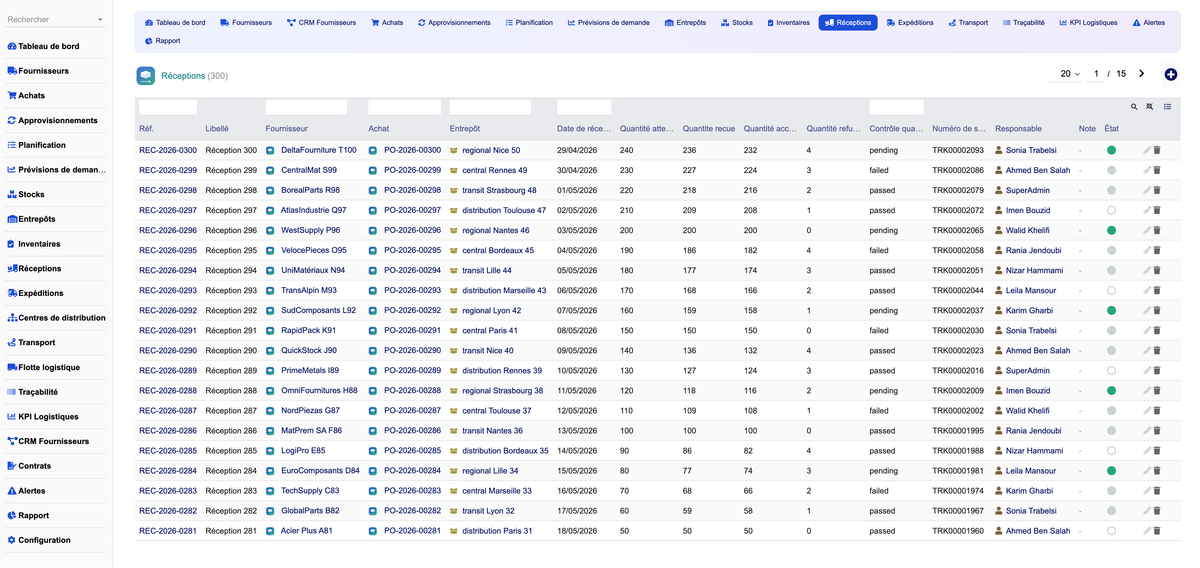
Task: Expand the Rechercher dropdown in sidebar
Action: click(100, 20)
